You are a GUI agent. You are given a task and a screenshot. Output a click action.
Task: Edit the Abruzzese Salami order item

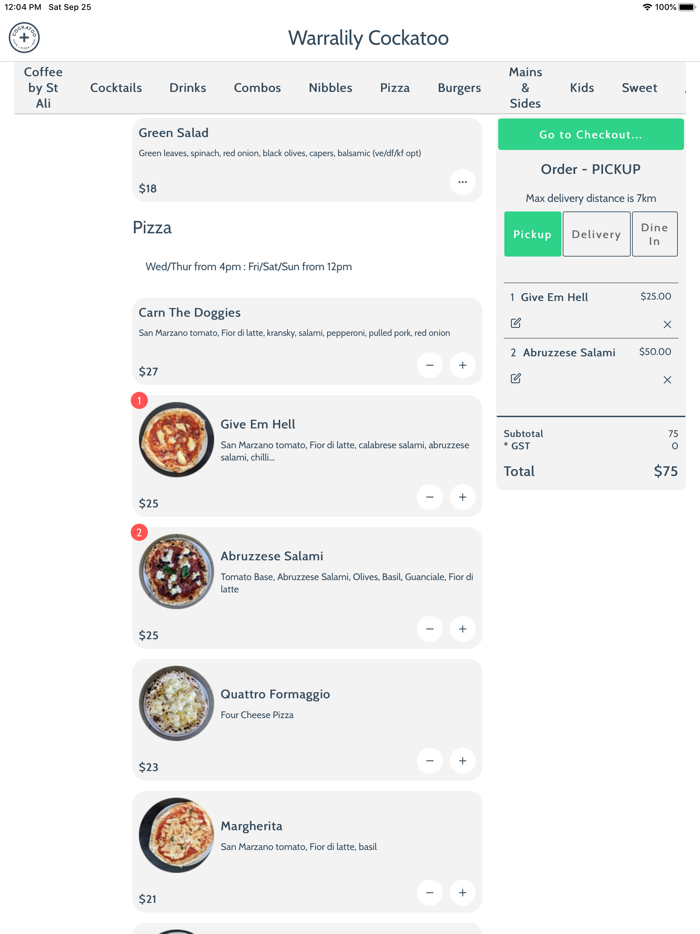point(516,378)
